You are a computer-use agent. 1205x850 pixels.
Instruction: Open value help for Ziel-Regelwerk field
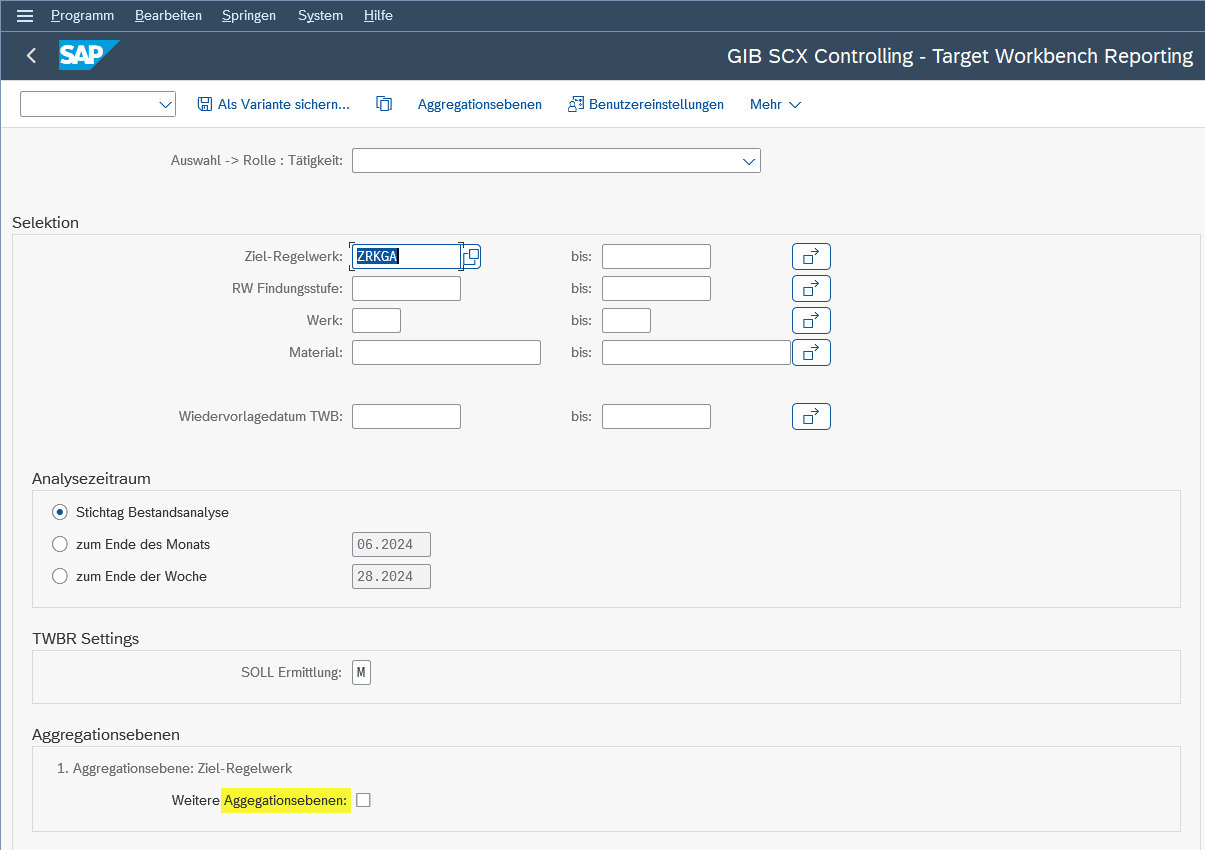tap(472, 257)
